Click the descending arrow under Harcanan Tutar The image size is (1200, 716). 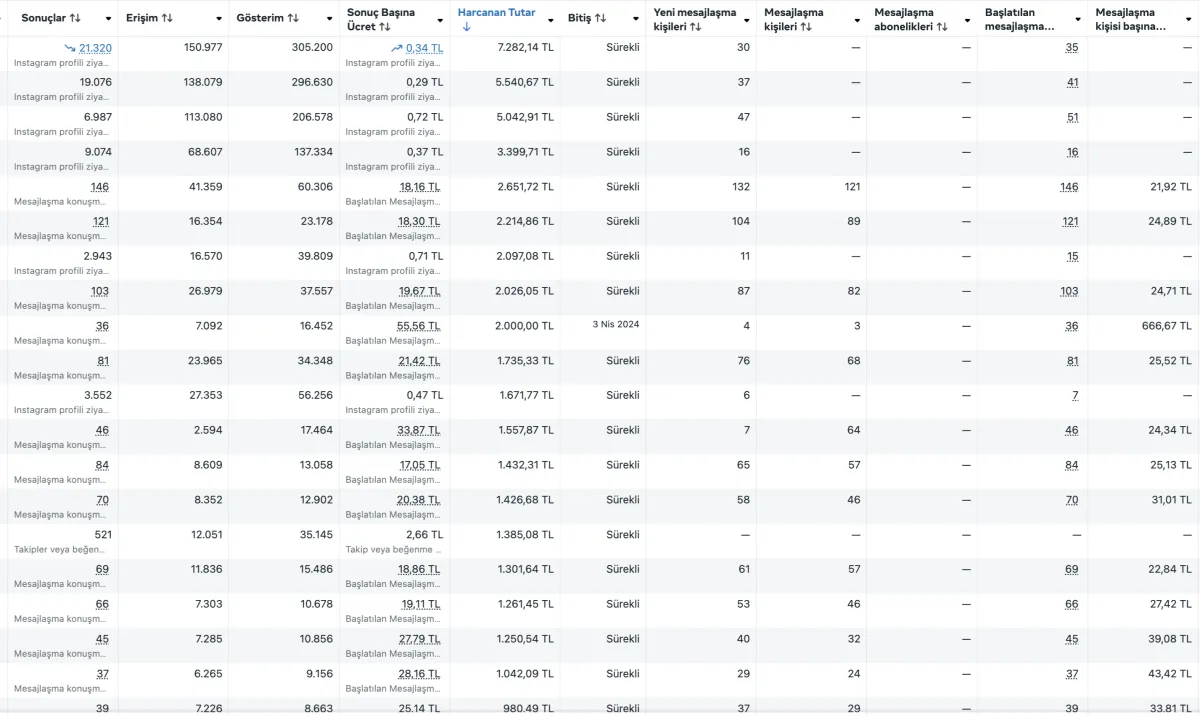466,27
